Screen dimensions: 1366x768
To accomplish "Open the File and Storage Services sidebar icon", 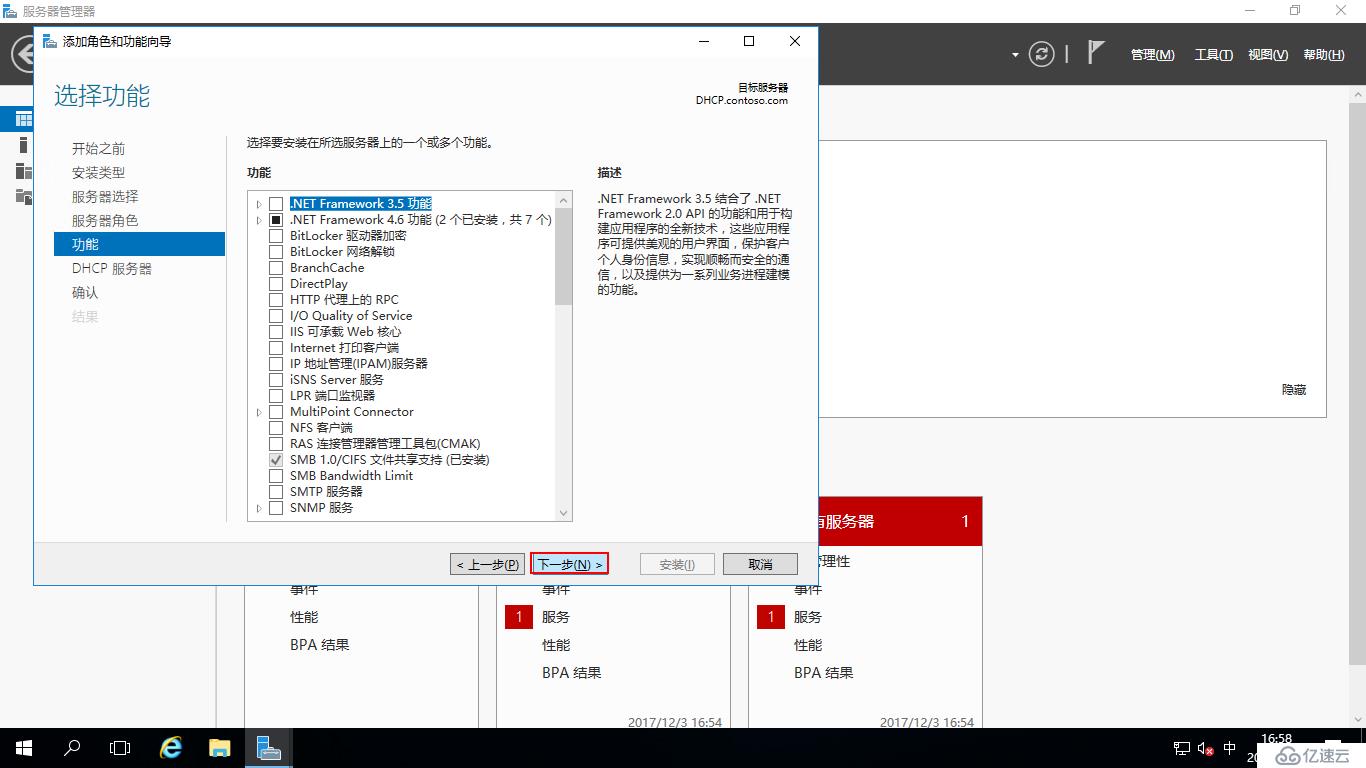I will pos(24,196).
